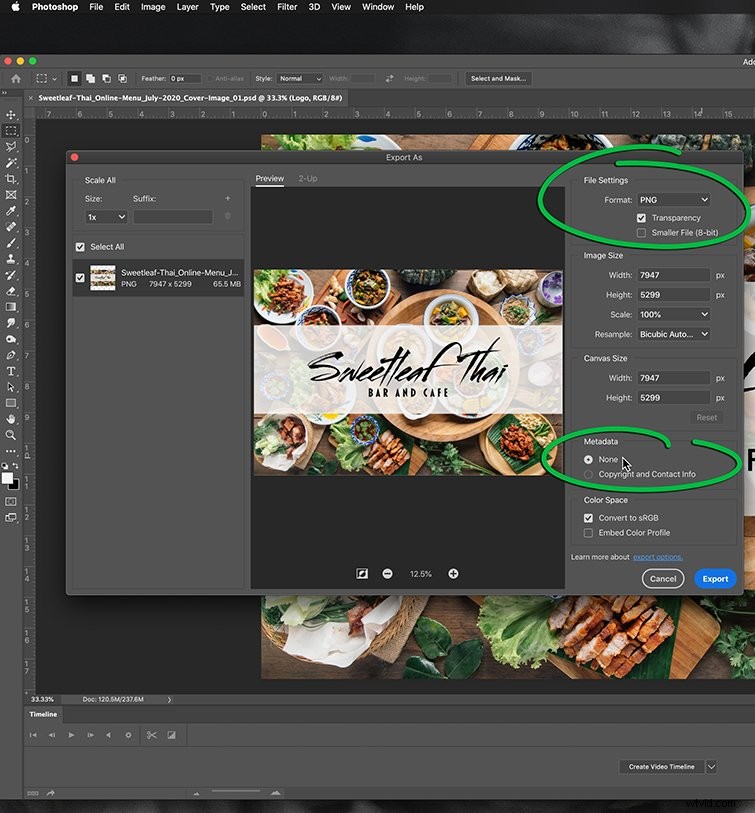This screenshot has height=813, width=755.
Task: Select the History Brush tool
Action: tap(10, 275)
